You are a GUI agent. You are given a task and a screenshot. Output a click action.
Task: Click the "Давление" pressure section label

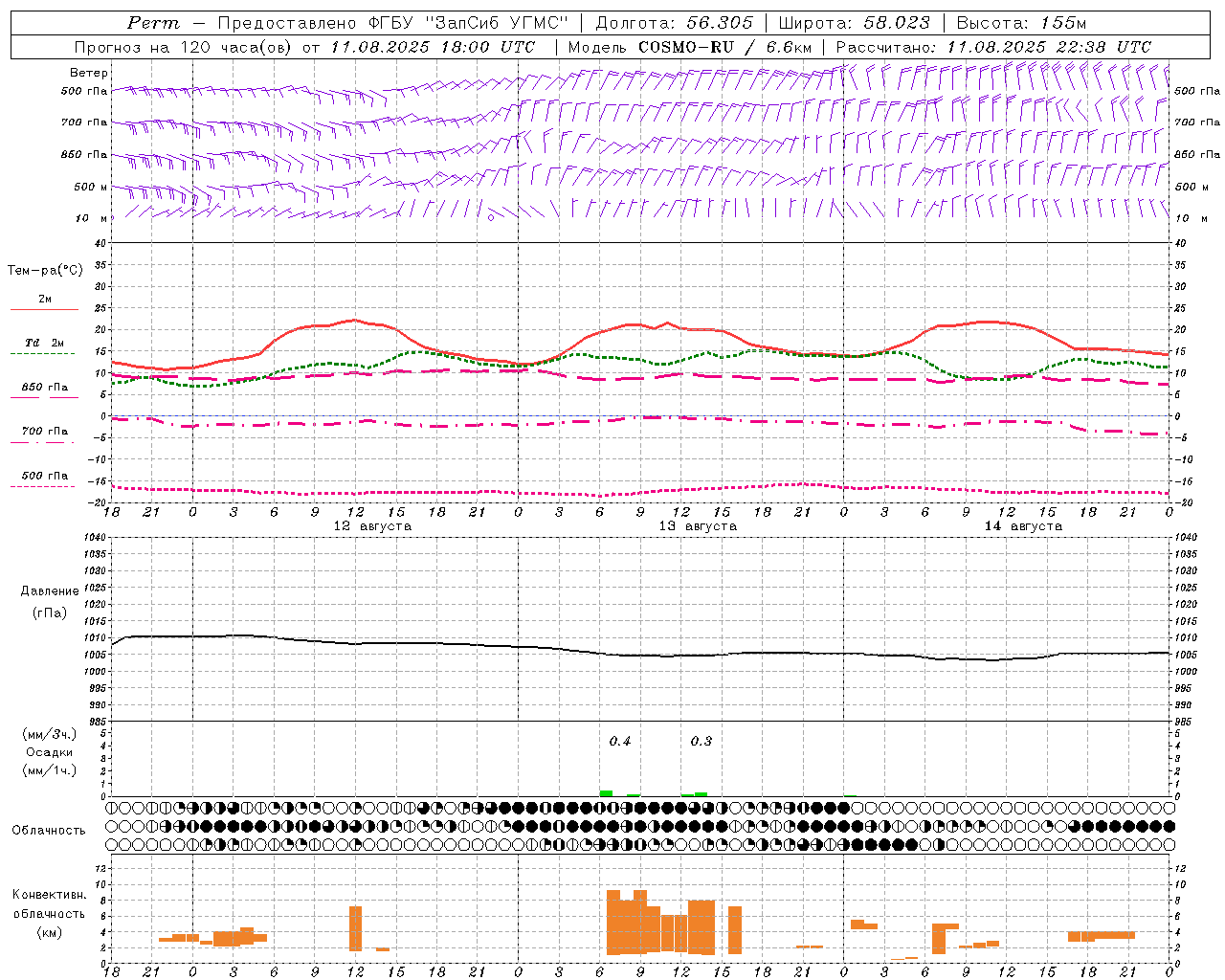click(50, 591)
